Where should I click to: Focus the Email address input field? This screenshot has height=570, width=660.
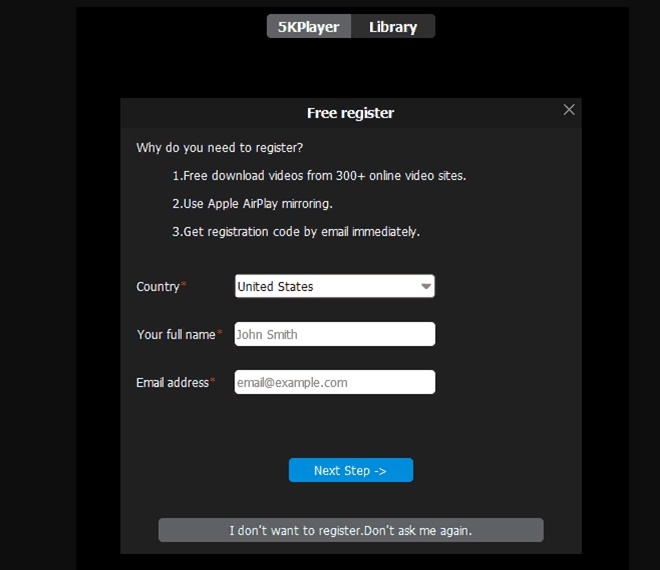[335, 382]
